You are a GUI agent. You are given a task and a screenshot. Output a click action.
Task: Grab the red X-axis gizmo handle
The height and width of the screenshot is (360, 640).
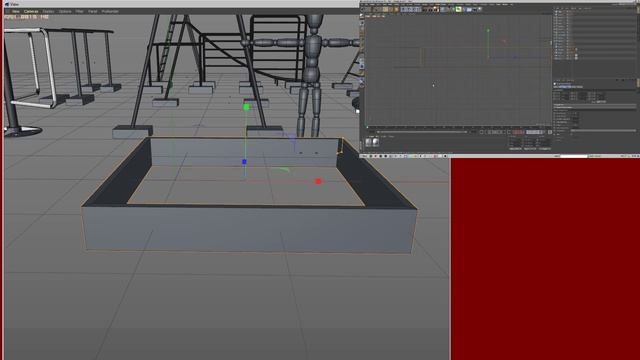click(x=318, y=181)
